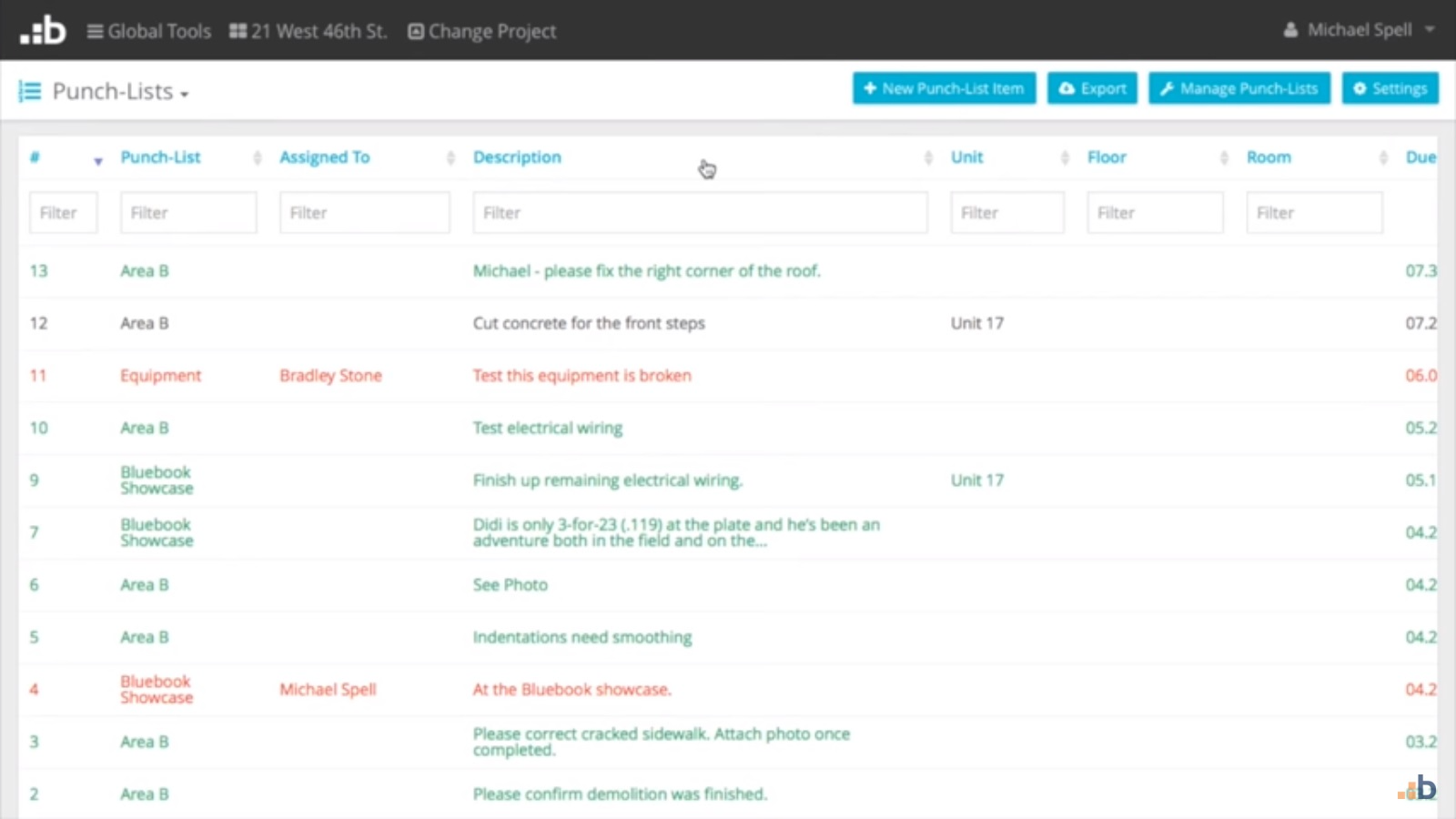Type in the Description filter field
The width and height of the screenshot is (1456, 819).
(699, 212)
